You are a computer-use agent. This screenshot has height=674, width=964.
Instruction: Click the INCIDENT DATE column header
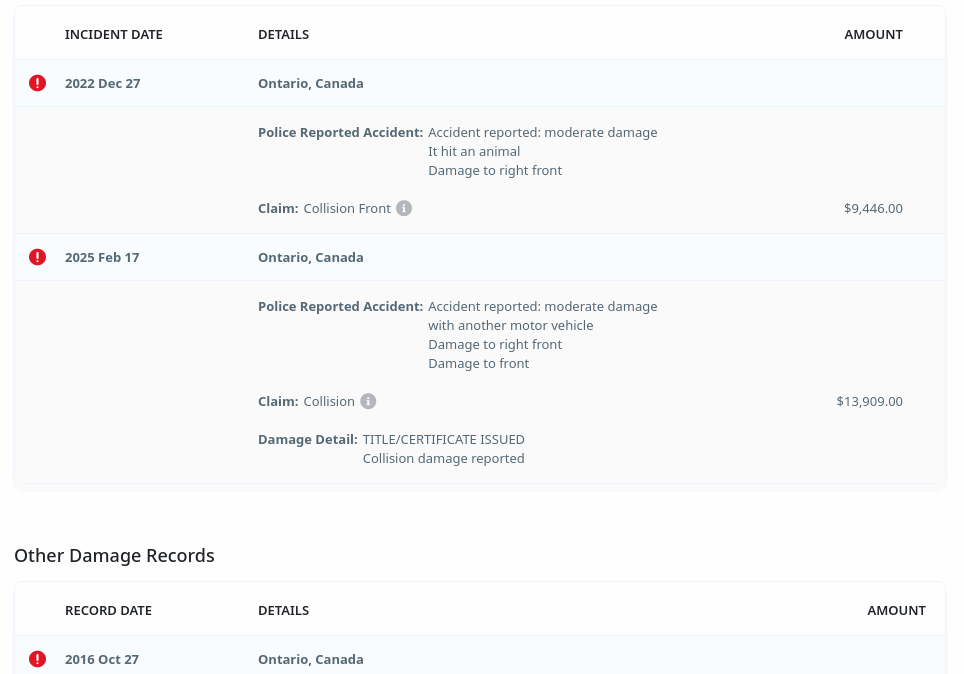[113, 34]
